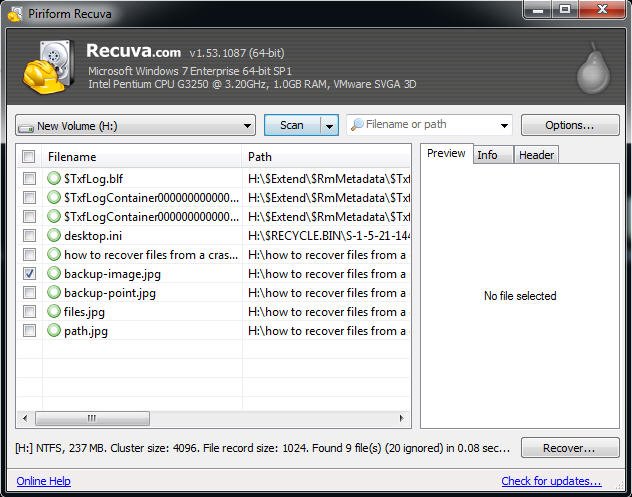Viewport: 632px width, 497px height.
Task: Click the scrollbar left arrow
Action: coord(25,418)
